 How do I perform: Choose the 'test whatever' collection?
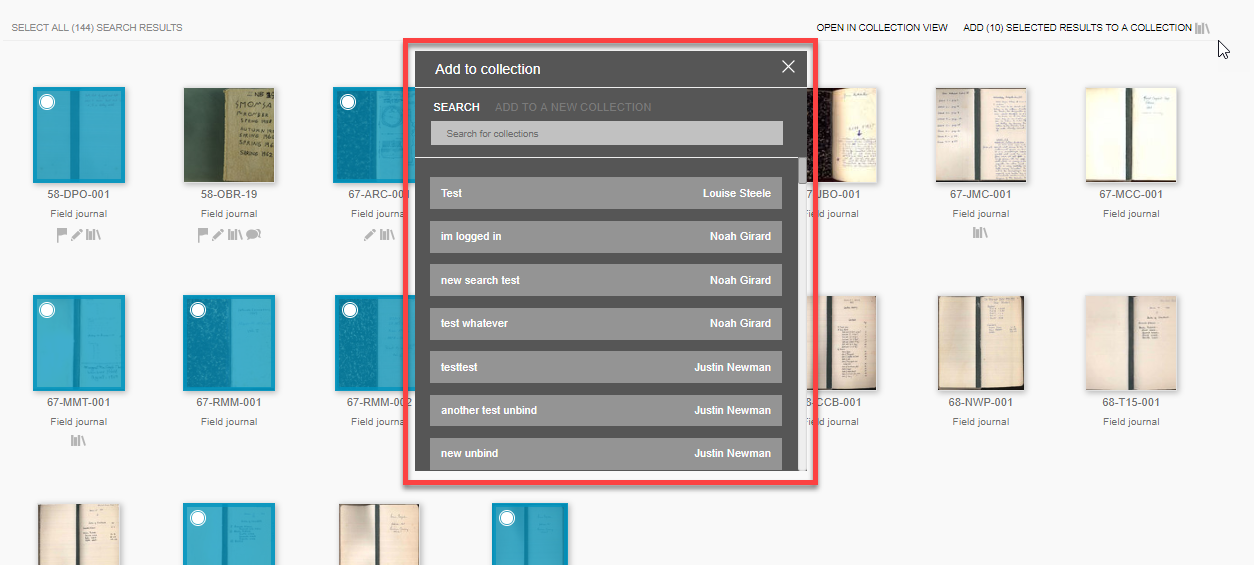606,323
